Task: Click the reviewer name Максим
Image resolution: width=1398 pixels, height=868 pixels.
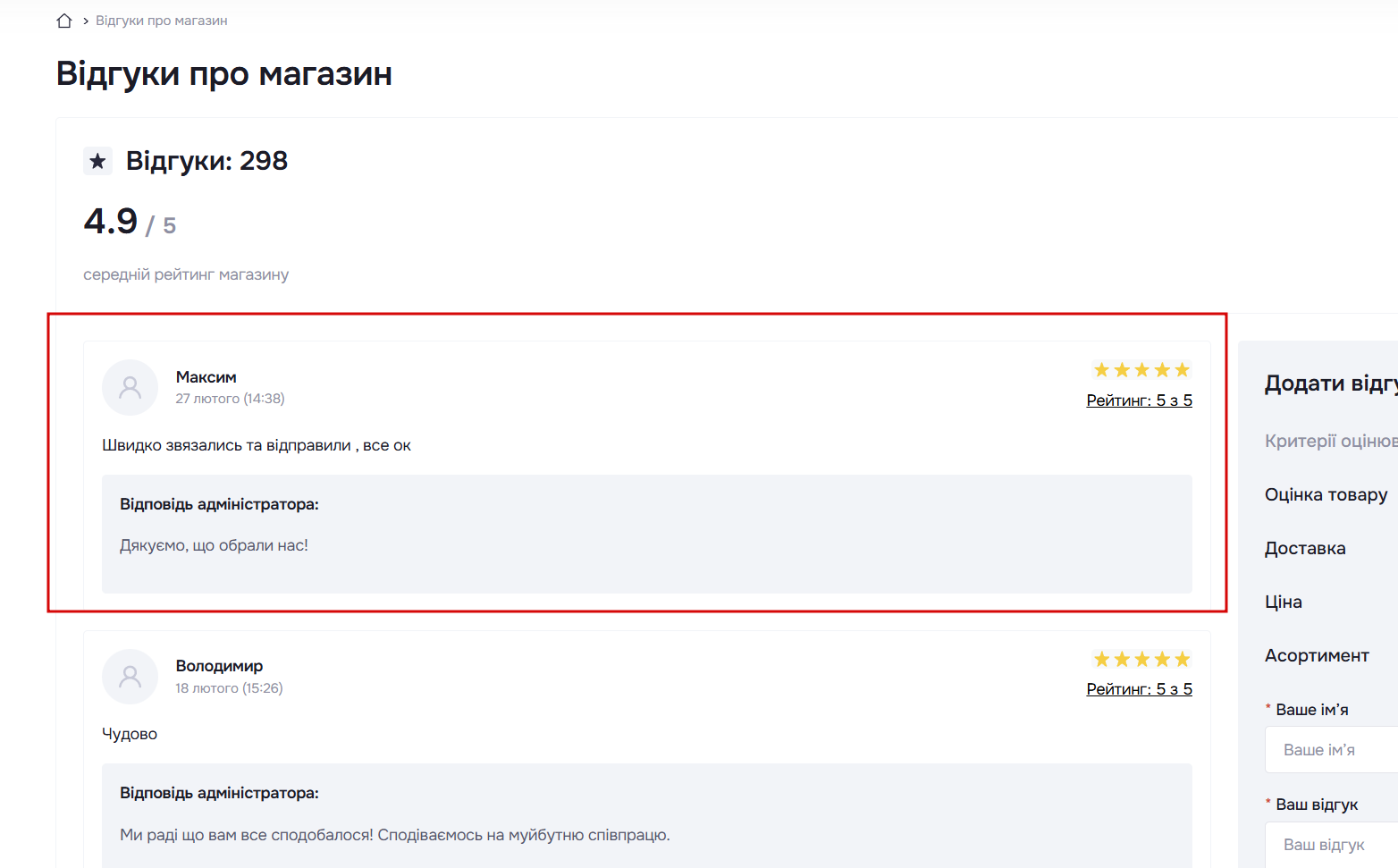Action: pyautogui.click(x=206, y=377)
